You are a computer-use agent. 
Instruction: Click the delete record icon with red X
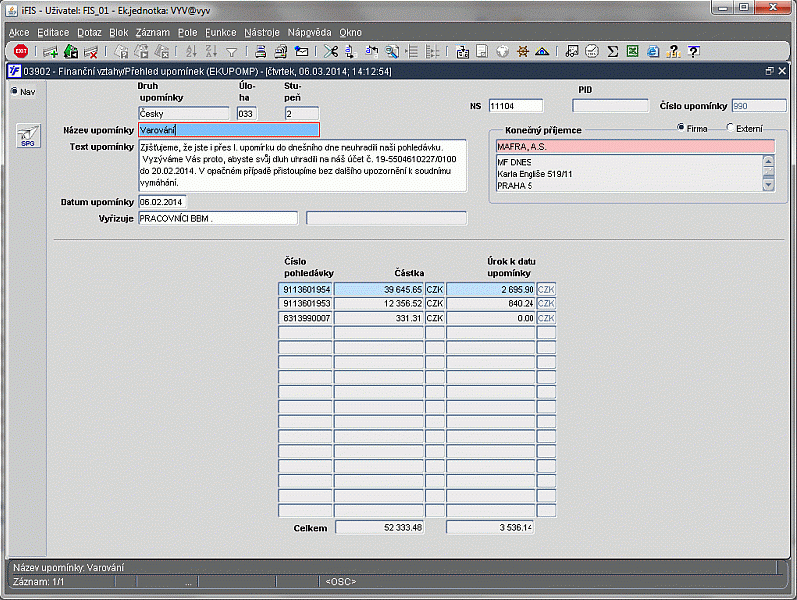point(90,51)
